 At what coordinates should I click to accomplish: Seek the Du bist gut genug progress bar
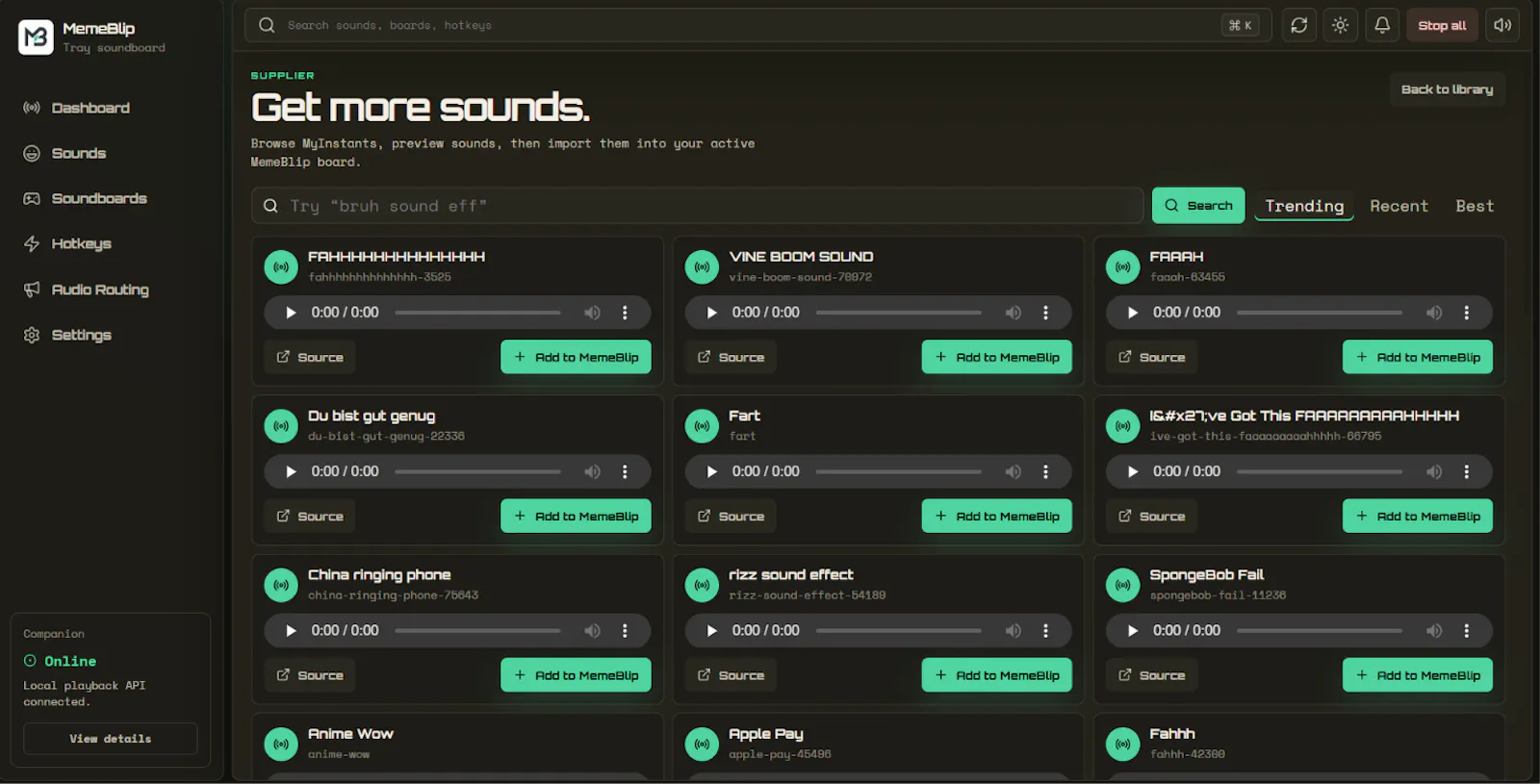click(477, 471)
